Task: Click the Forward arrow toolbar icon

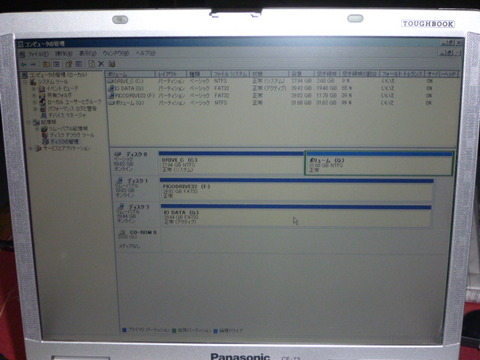Action: pos(33,64)
